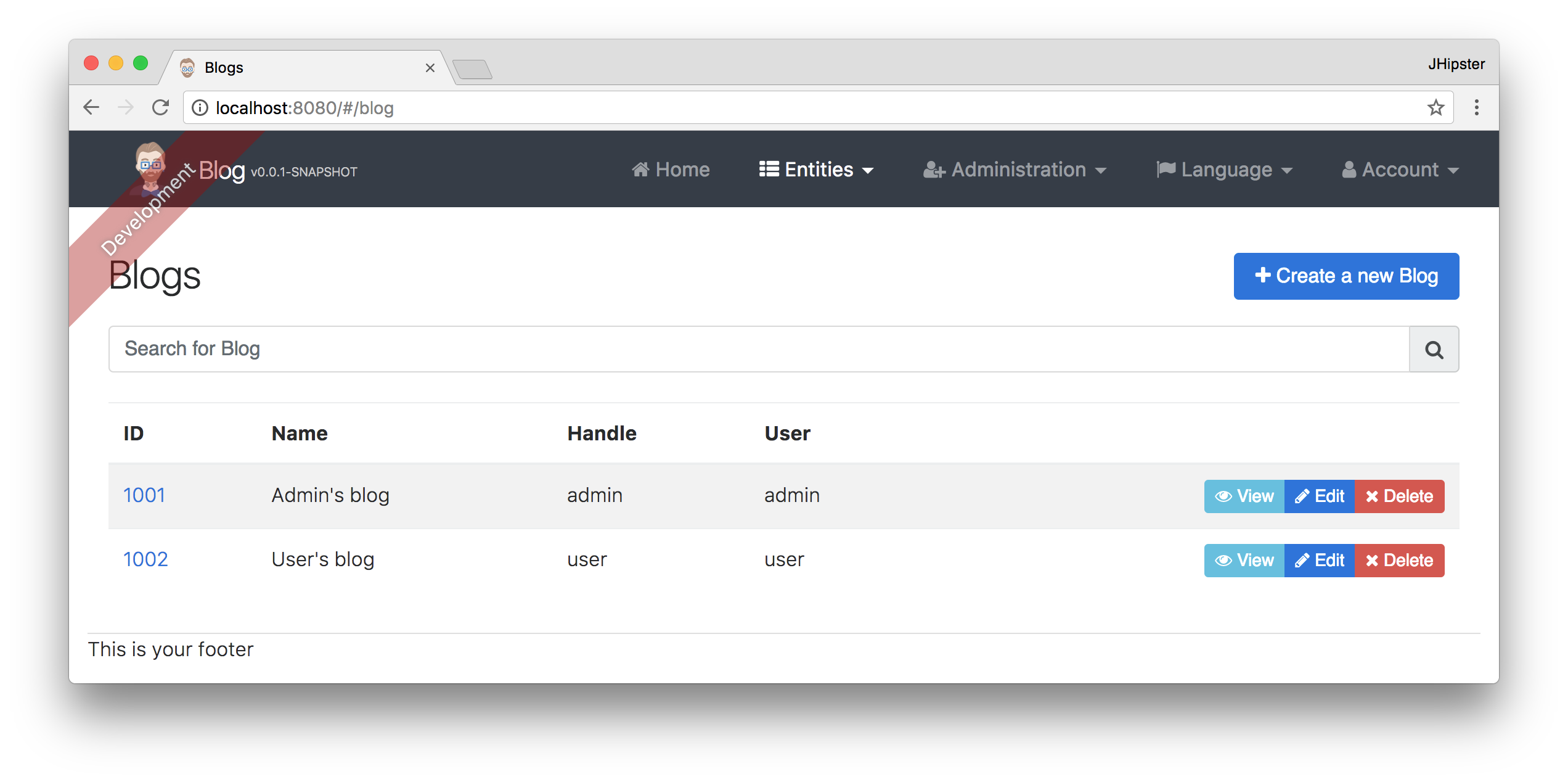Open the Account menu
The height and width of the screenshot is (782, 1568).
click(1400, 170)
